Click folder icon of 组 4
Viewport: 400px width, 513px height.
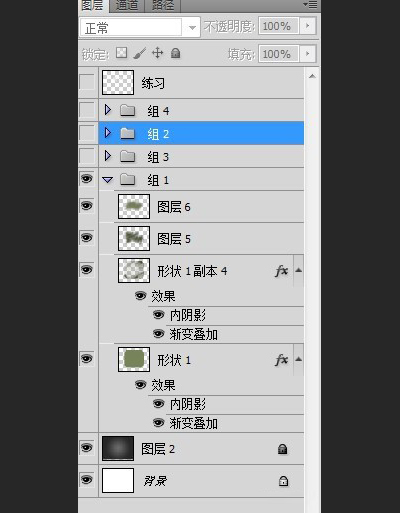point(127,110)
